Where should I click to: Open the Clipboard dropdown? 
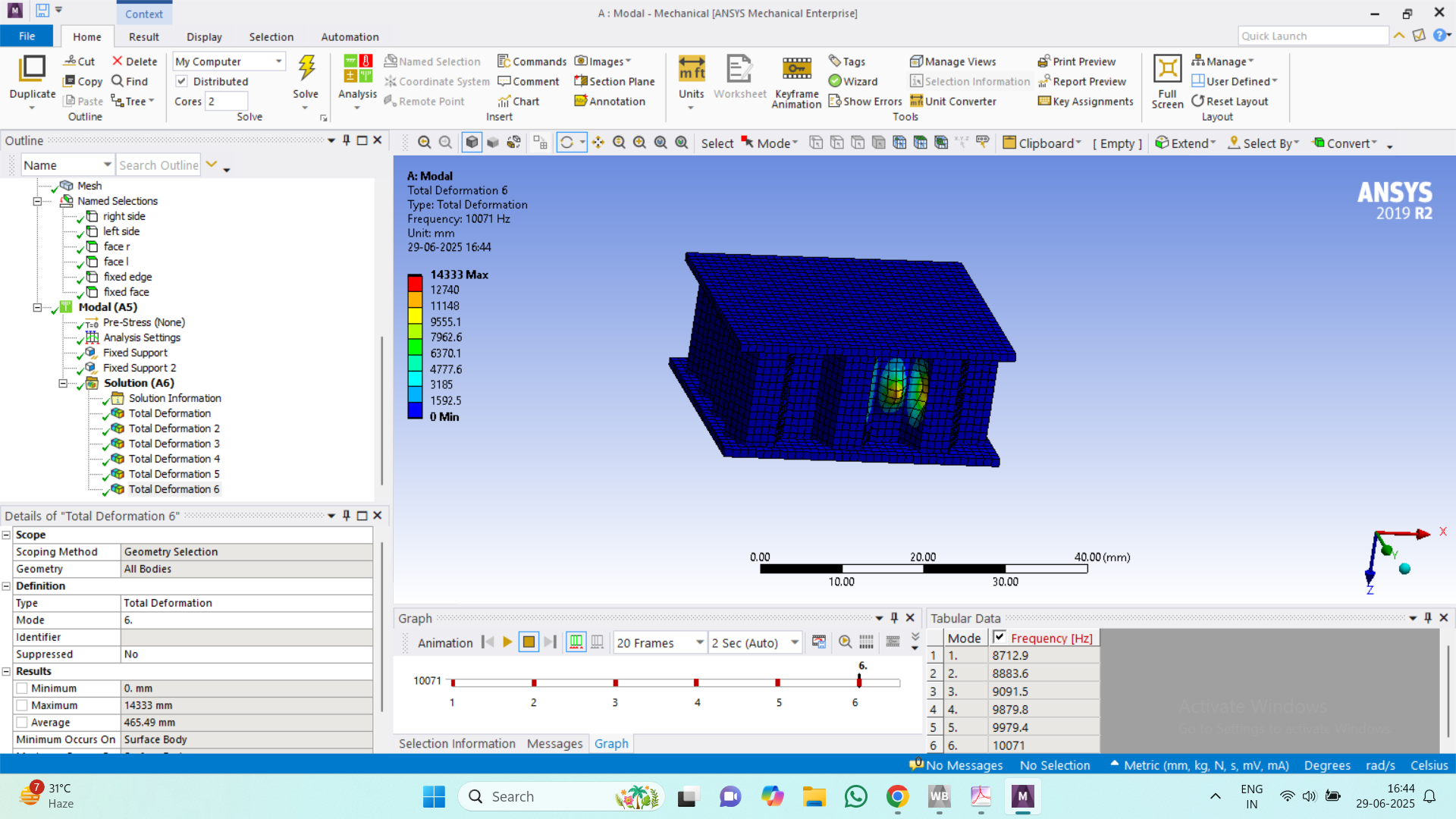click(x=1043, y=143)
